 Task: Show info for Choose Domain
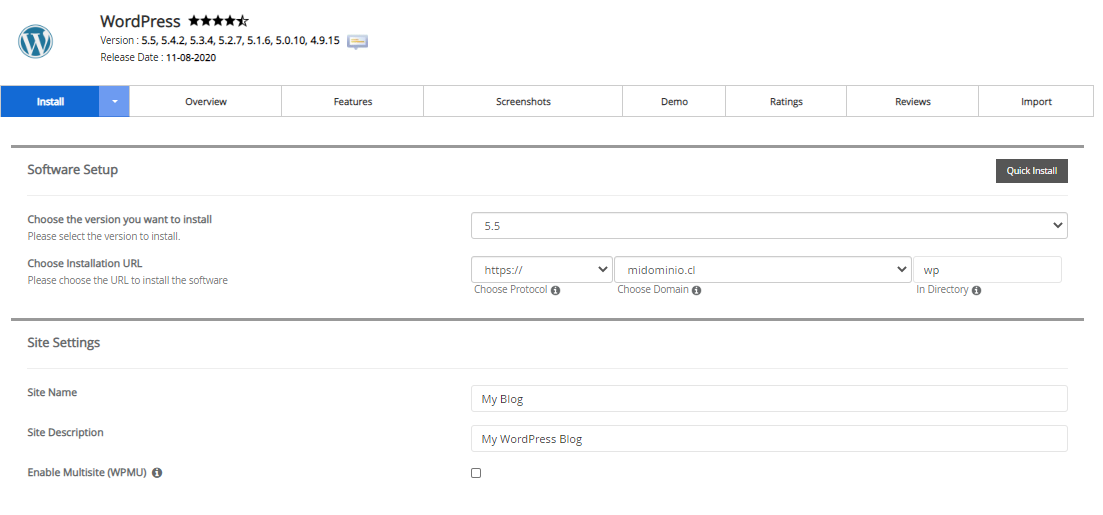[696, 290]
